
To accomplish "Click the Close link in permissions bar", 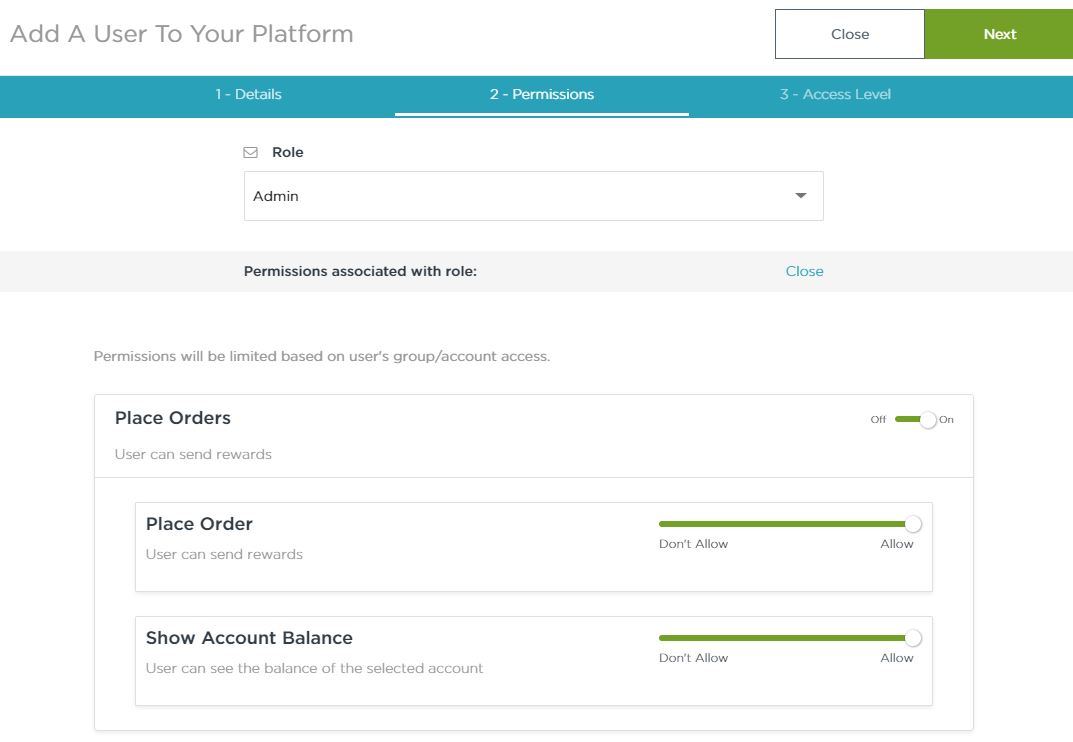I will 804,271.
